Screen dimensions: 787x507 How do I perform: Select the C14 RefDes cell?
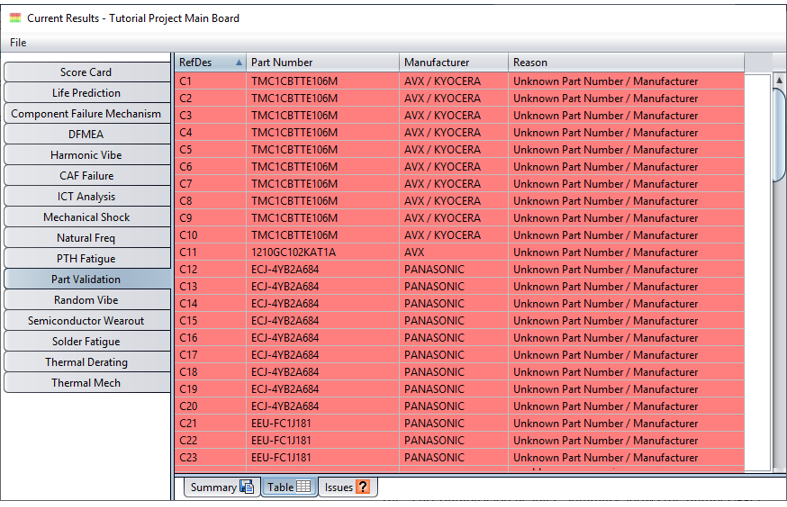click(211, 304)
